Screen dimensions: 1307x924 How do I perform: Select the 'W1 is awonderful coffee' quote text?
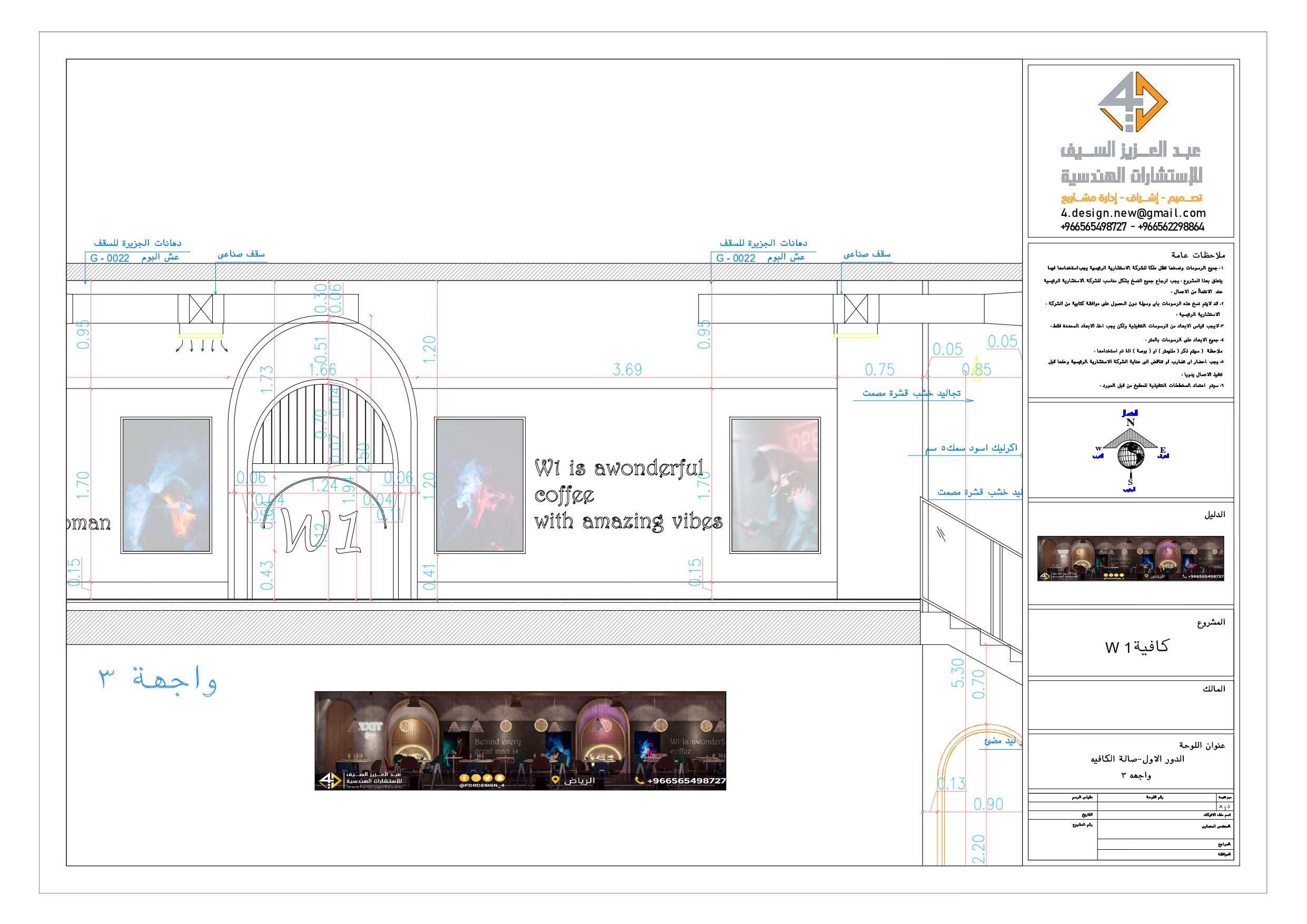pos(628,495)
